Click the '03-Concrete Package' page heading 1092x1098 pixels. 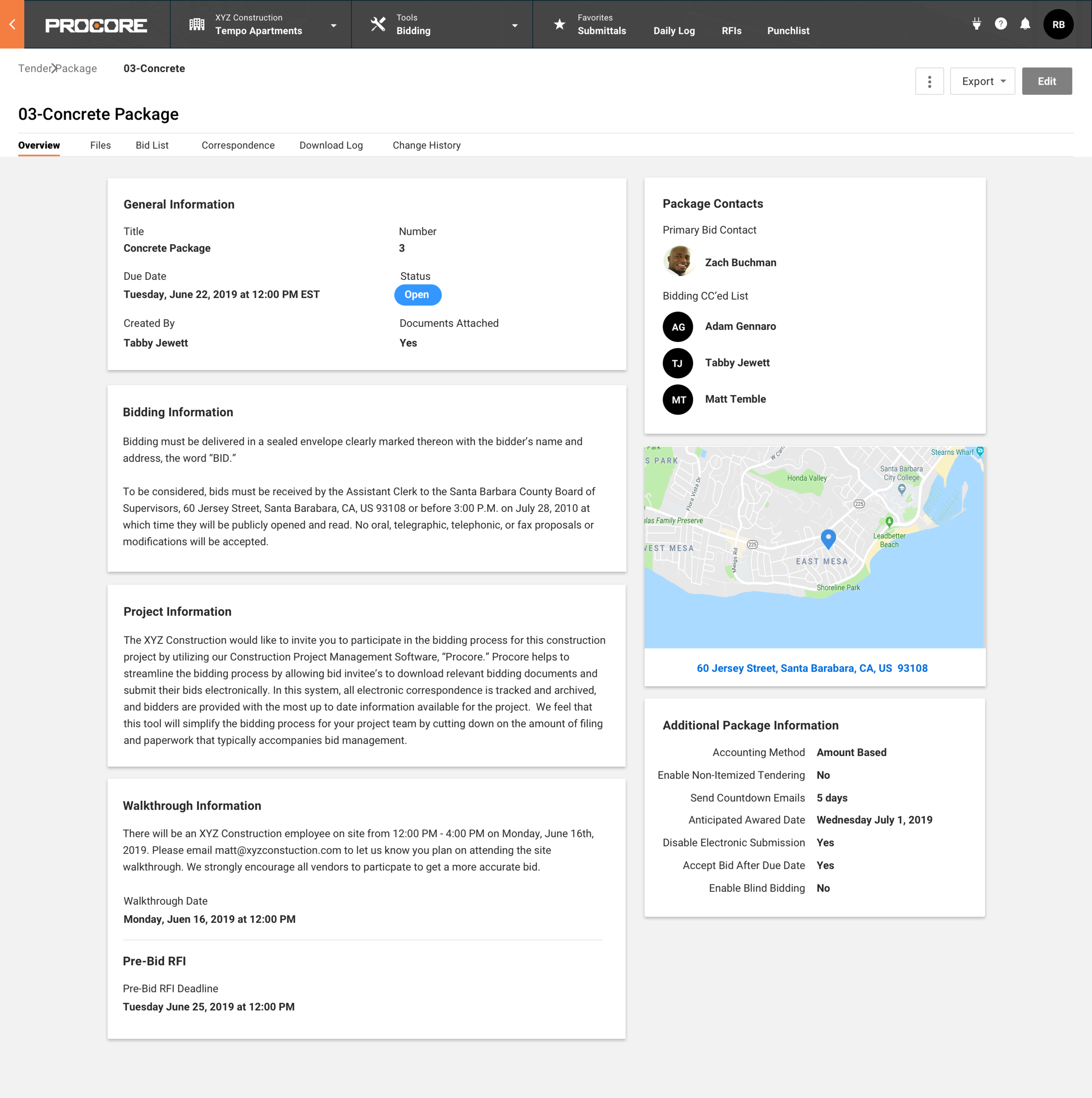(x=98, y=114)
